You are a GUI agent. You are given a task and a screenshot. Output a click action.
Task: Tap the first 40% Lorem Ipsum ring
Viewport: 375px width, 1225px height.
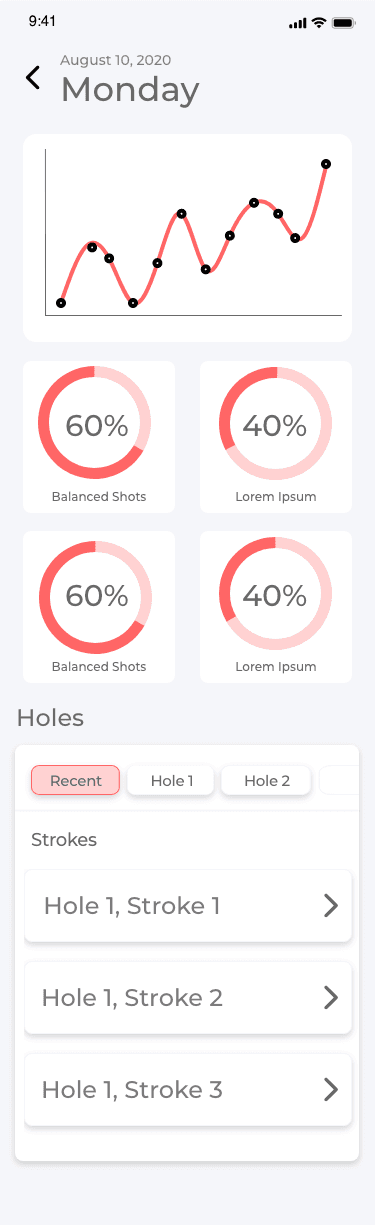click(x=276, y=423)
